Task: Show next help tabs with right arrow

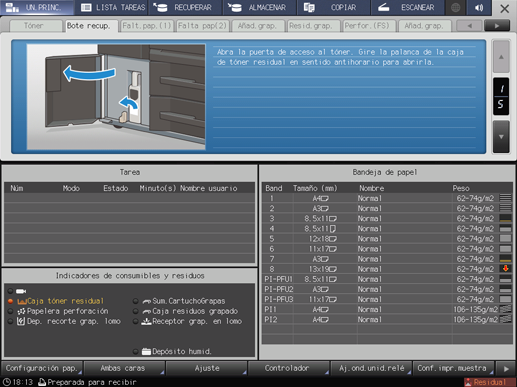Action: click(497, 26)
